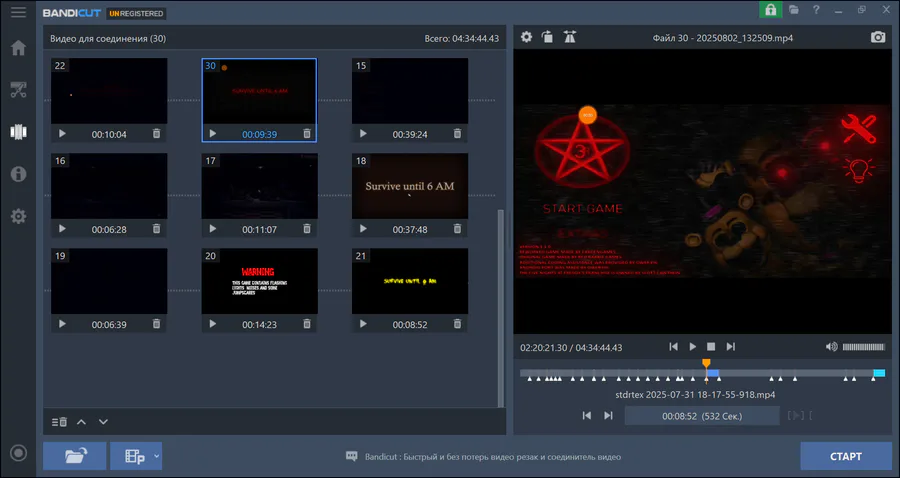Play the video in preview player
900x478 pixels.
pos(693,347)
